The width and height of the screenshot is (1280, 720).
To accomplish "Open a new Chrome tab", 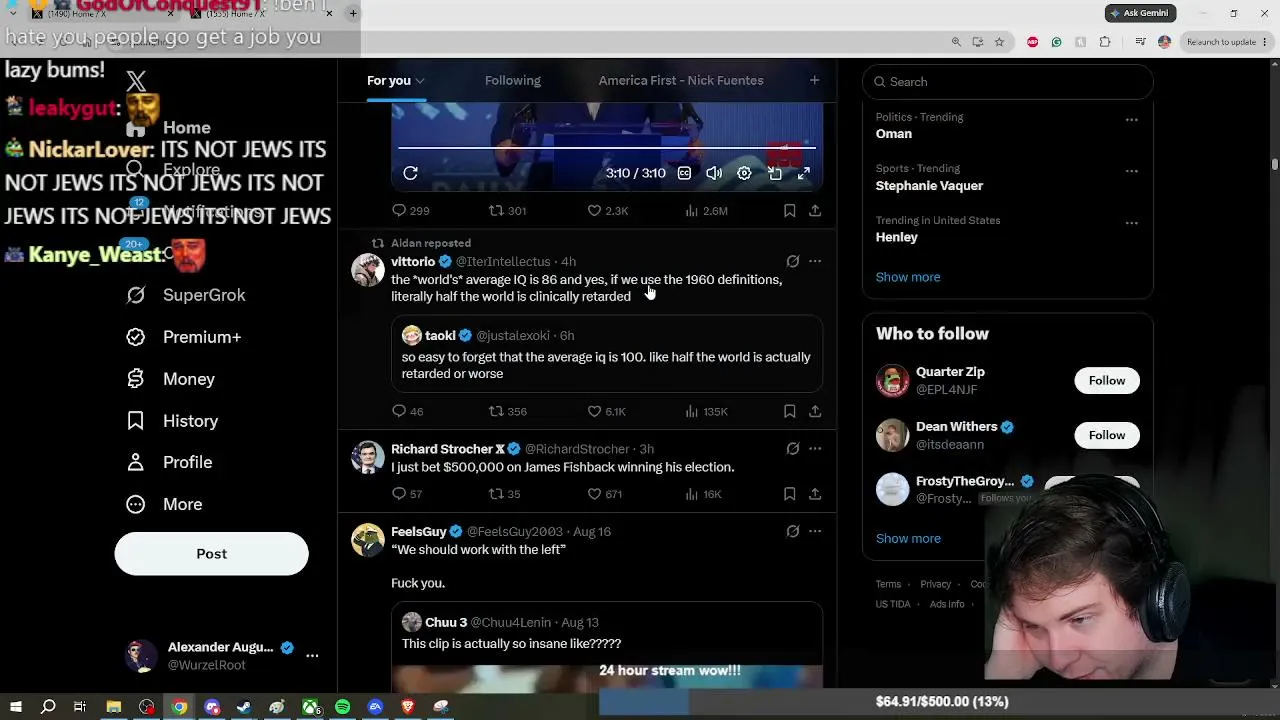I will pyautogui.click(x=353, y=13).
